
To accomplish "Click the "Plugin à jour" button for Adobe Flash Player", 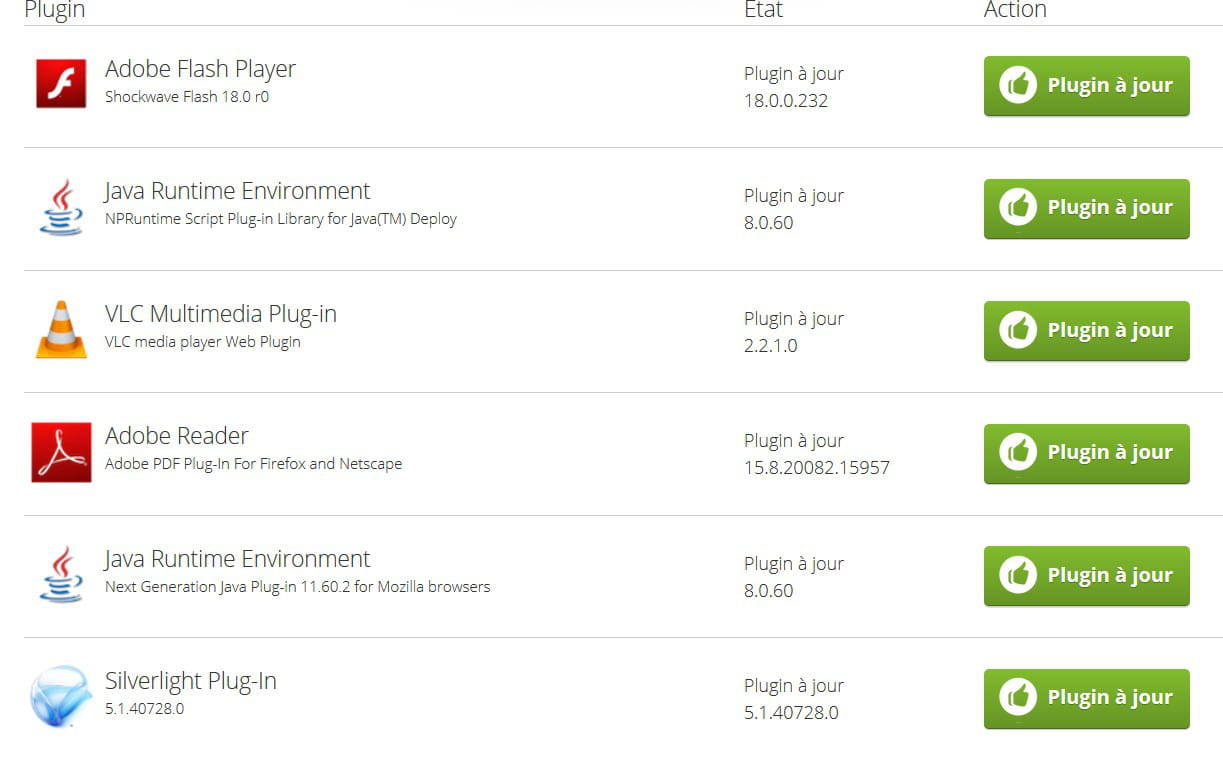I will pyautogui.click(x=1086, y=86).
